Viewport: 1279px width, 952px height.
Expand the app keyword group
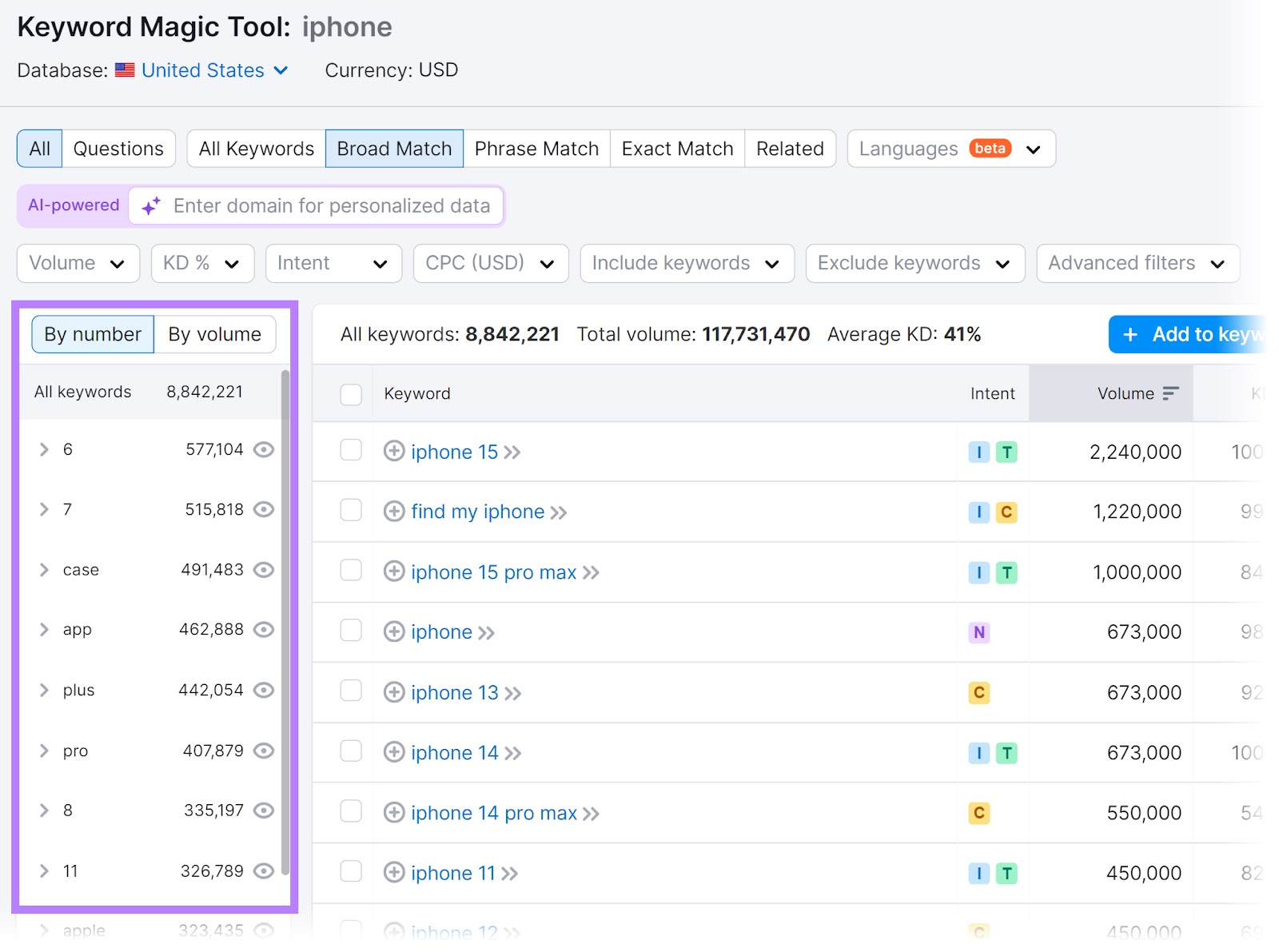click(x=44, y=630)
